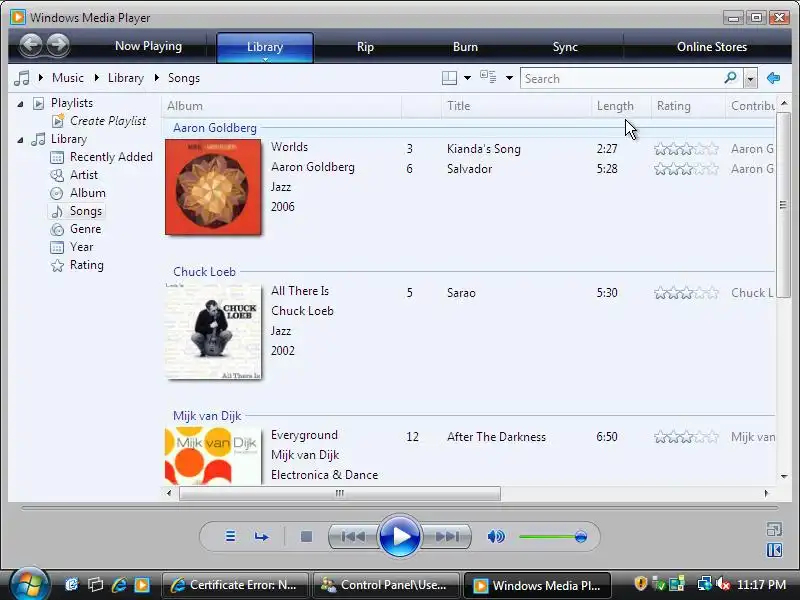800x600 pixels.
Task: Sort by the Album column header
Action: pyautogui.click(x=282, y=106)
